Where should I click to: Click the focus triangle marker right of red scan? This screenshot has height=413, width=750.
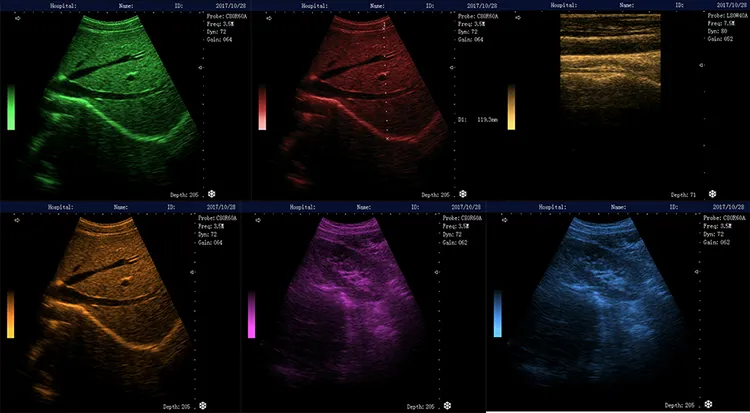pos(452,67)
